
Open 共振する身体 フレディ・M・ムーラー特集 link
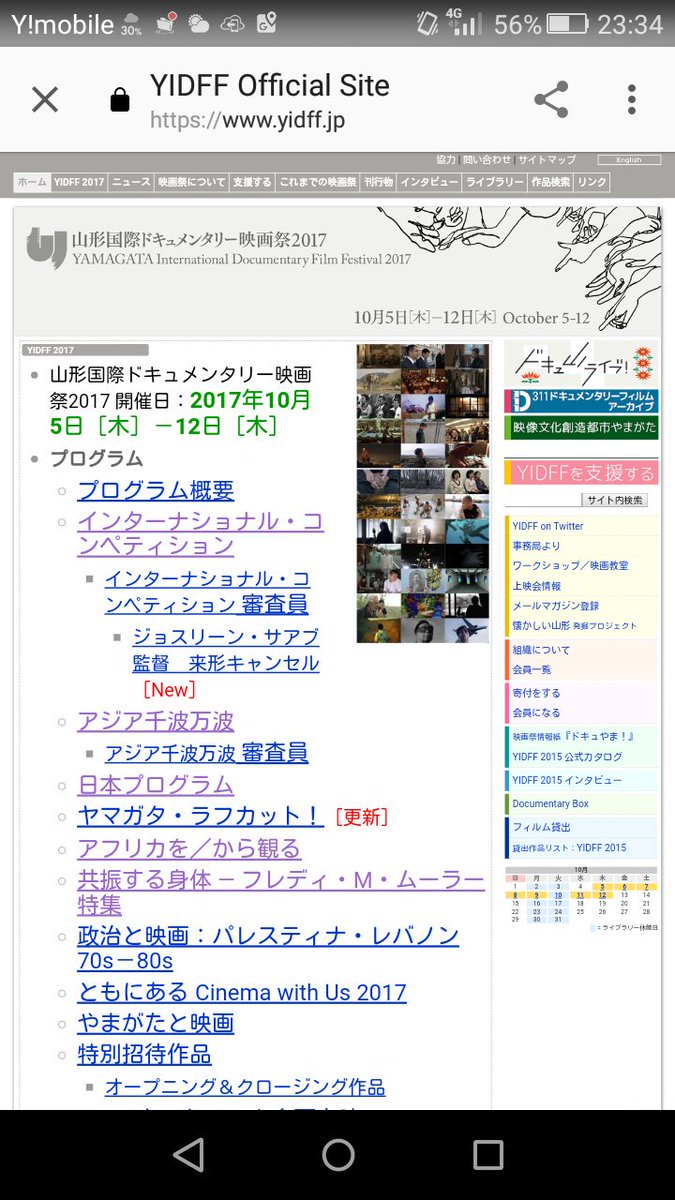click(x=280, y=892)
